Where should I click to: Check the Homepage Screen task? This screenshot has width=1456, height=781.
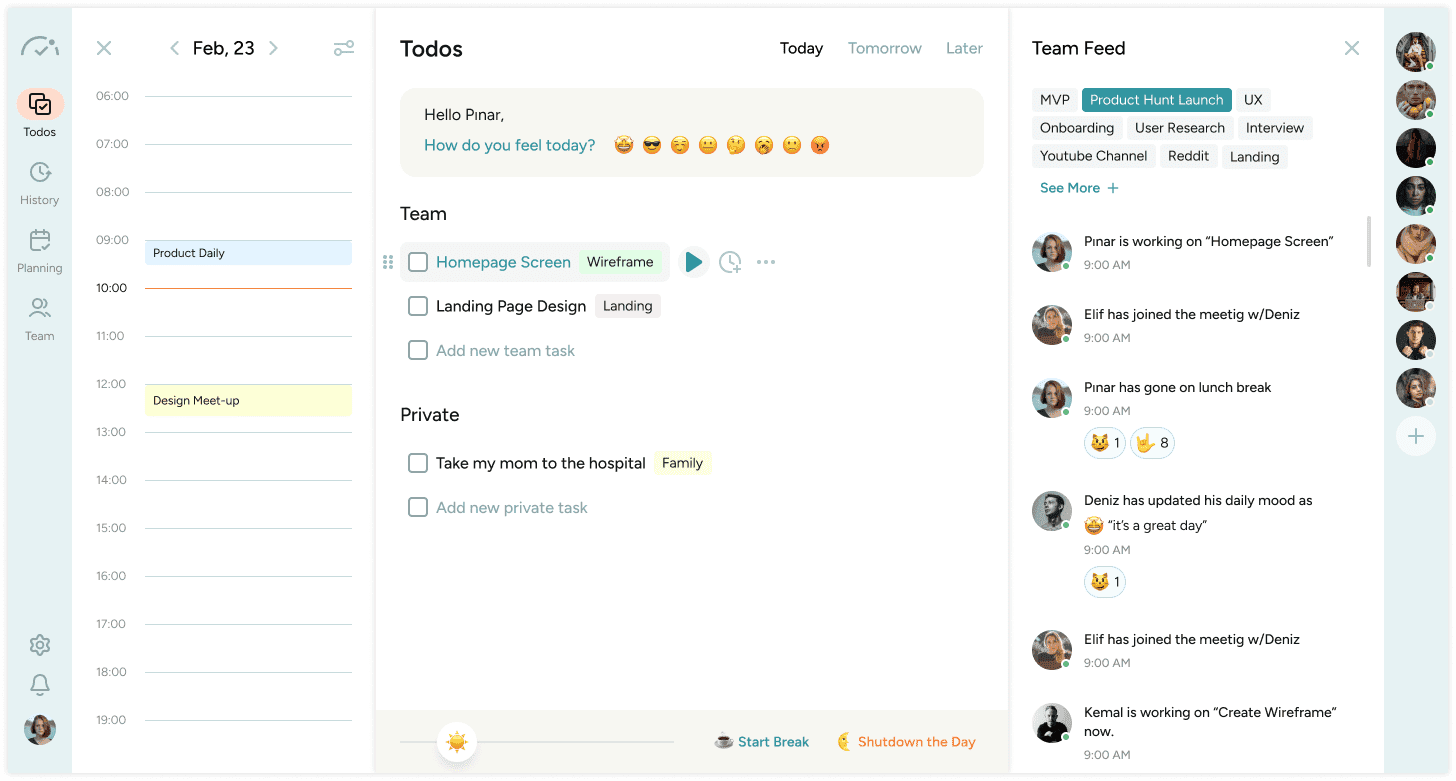[418, 262]
